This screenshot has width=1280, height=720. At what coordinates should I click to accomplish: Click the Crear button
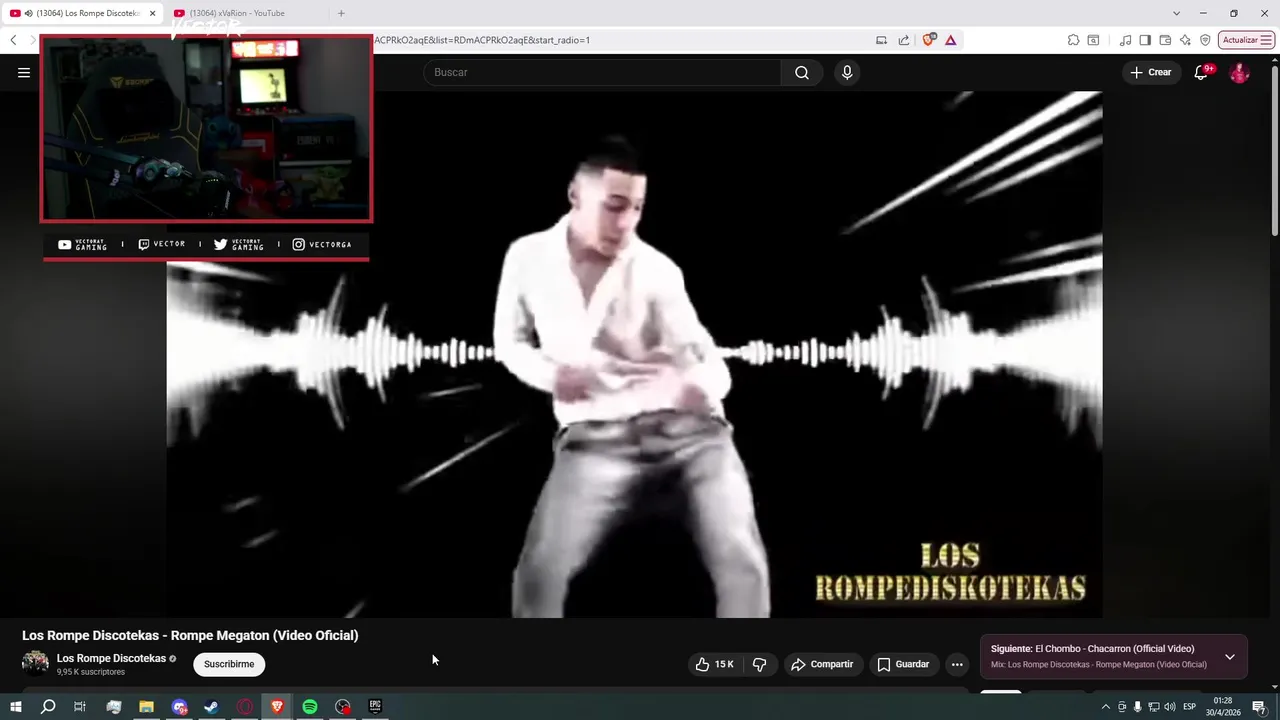click(1150, 72)
